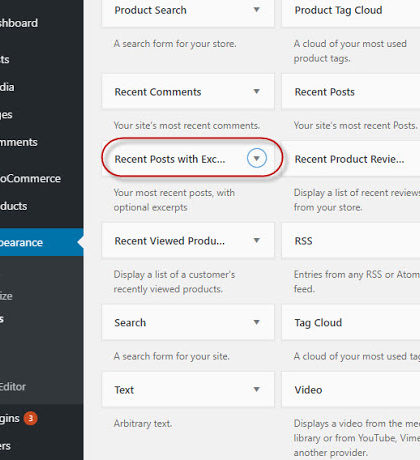The height and width of the screenshot is (460, 420).
Task: Open the Media menu item
Action: (7, 87)
